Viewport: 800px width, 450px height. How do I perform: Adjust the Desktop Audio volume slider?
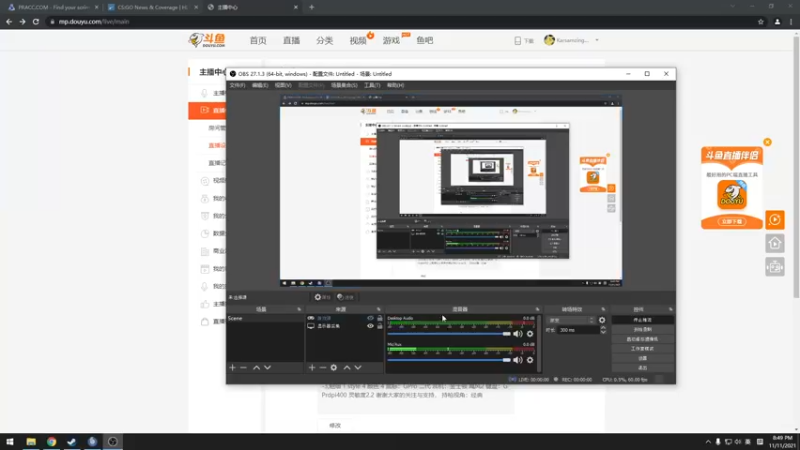[449, 334]
